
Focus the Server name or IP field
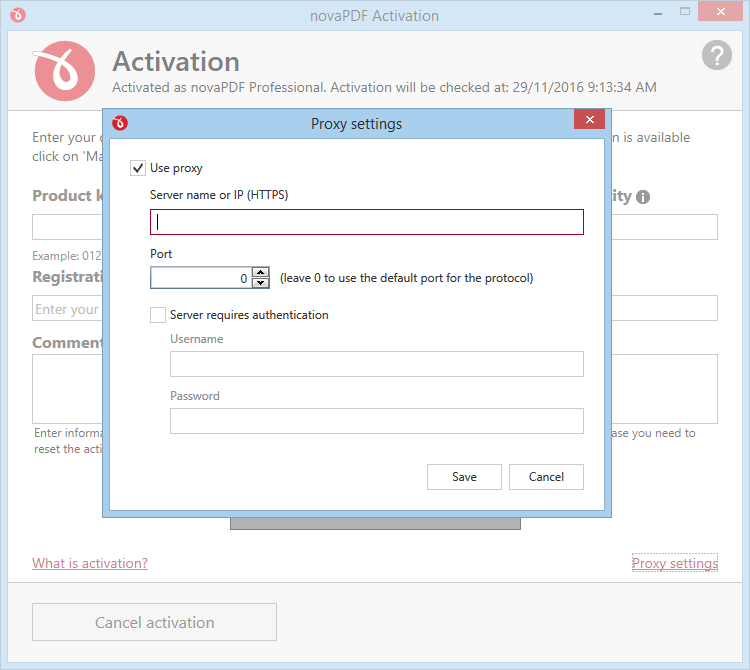tap(366, 222)
